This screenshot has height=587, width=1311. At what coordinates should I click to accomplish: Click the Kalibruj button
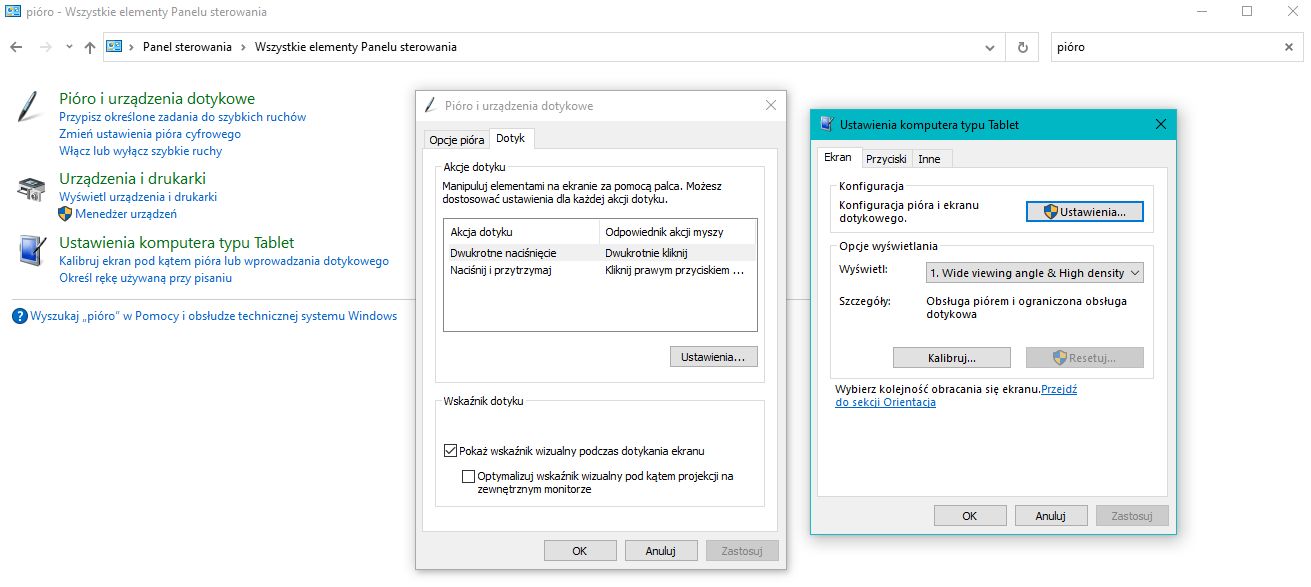click(950, 357)
